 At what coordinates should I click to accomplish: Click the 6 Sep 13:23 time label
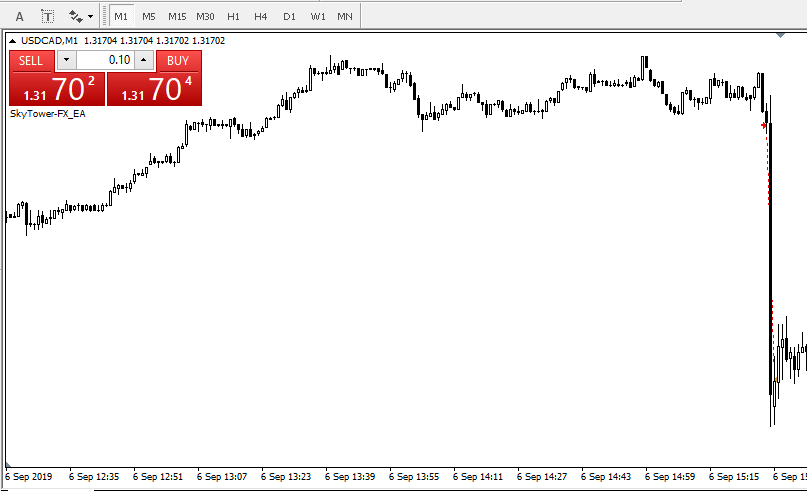point(286,477)
